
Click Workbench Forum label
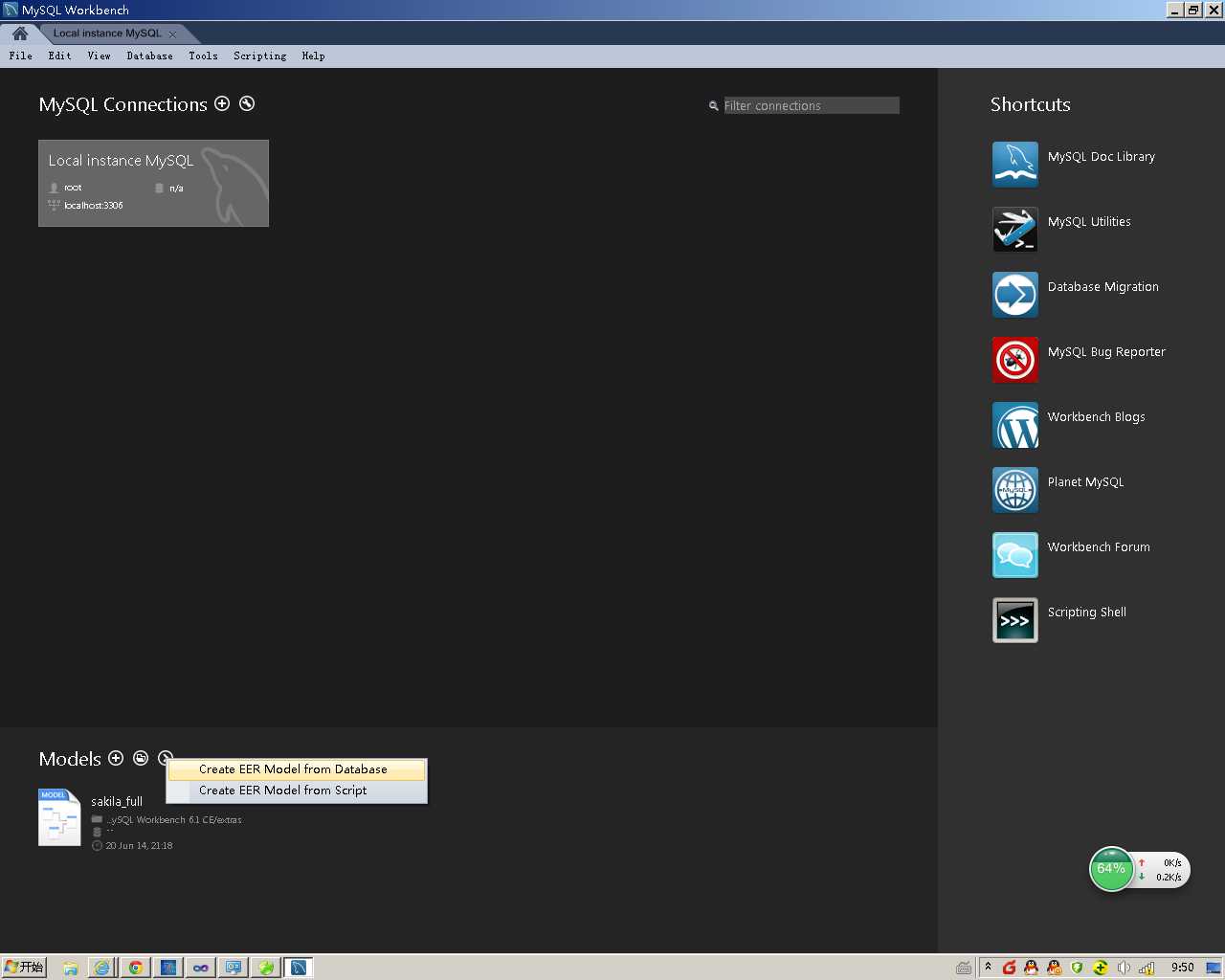coord(1099,547)
